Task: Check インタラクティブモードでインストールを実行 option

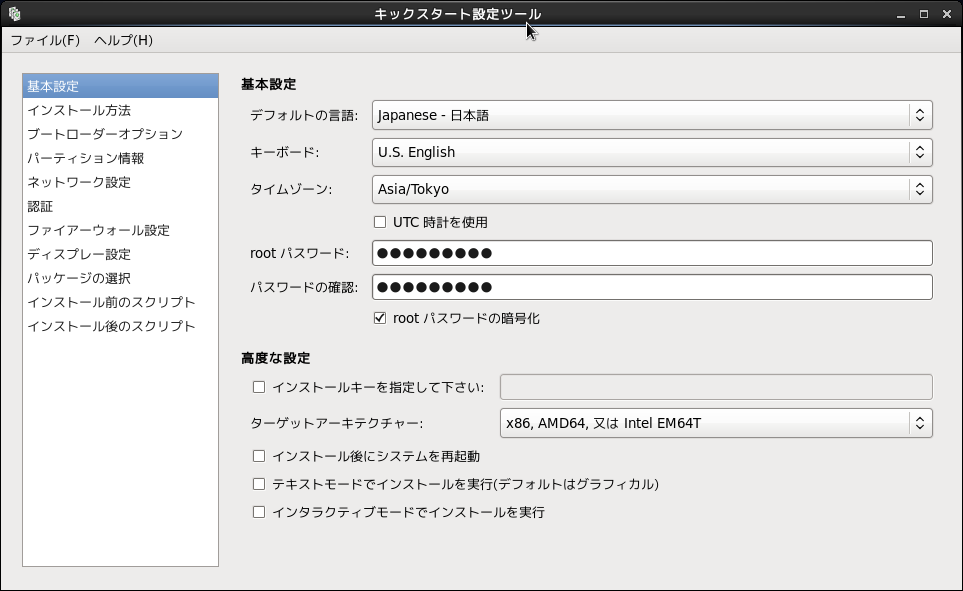Action: pos(259,512)
